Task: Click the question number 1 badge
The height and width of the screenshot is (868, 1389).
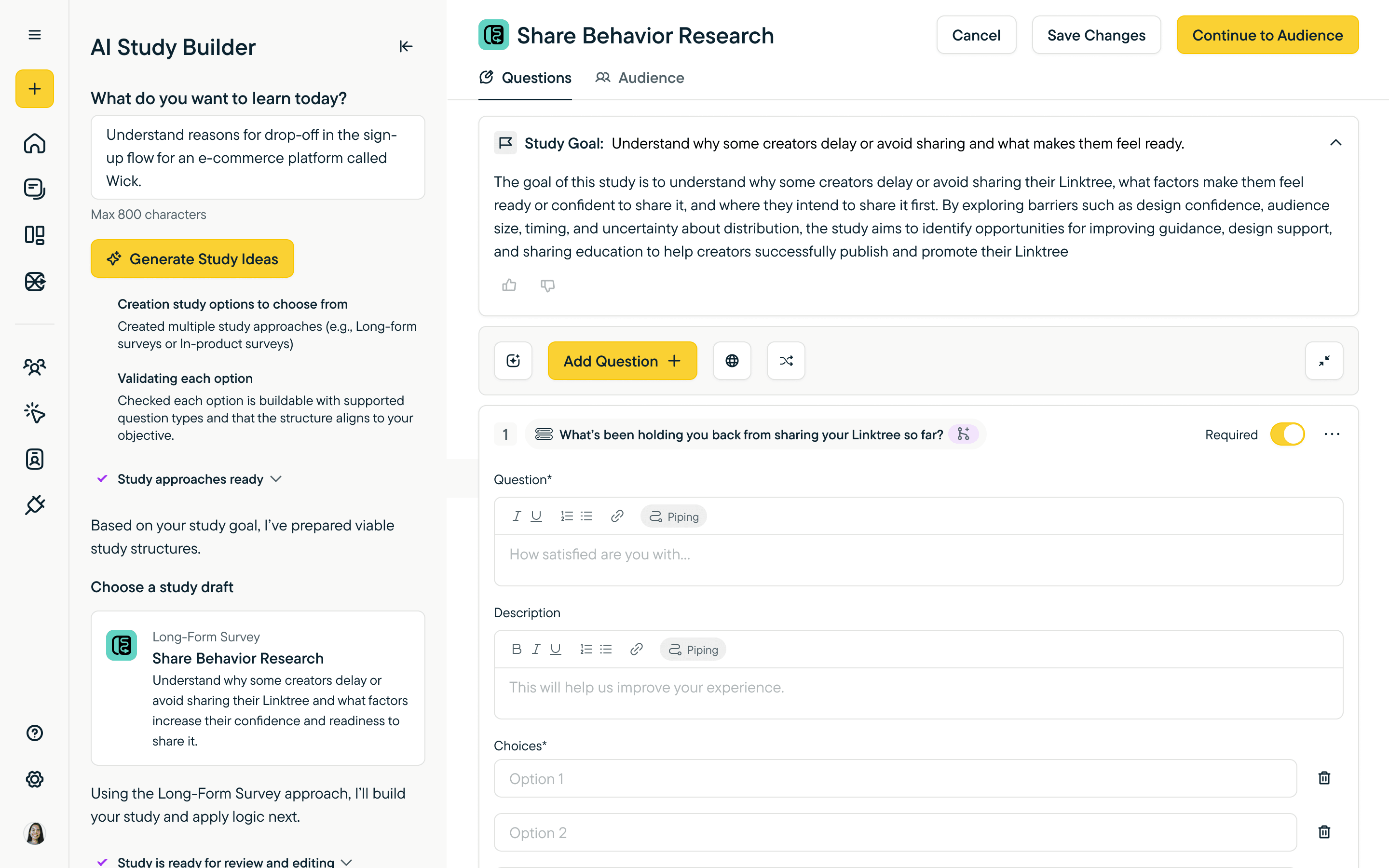Action: tap(505, 434)
